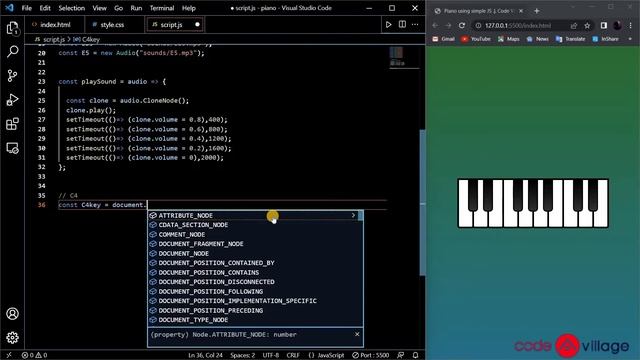Click the Port: 5500 Live Server status
This screenshot has width=640, height=360.
point(371,355)
